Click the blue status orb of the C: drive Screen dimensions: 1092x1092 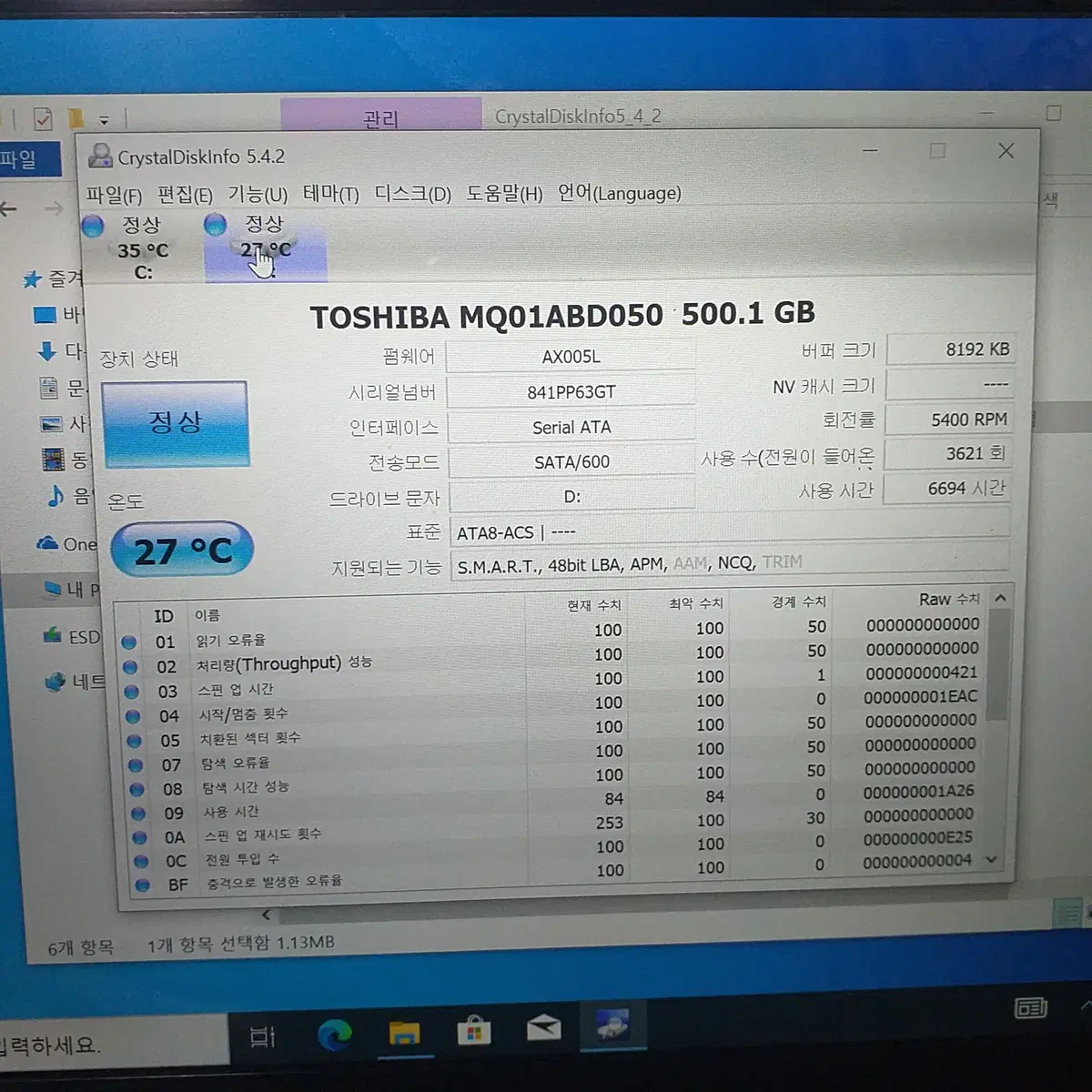[93, 225]
